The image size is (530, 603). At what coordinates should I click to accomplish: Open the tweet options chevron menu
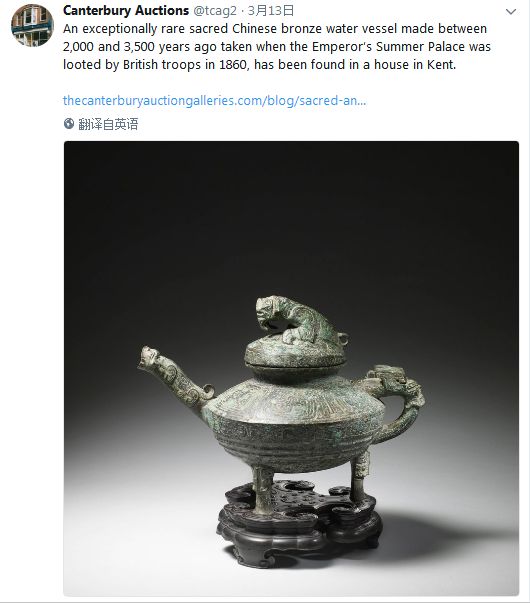[511, 12]
